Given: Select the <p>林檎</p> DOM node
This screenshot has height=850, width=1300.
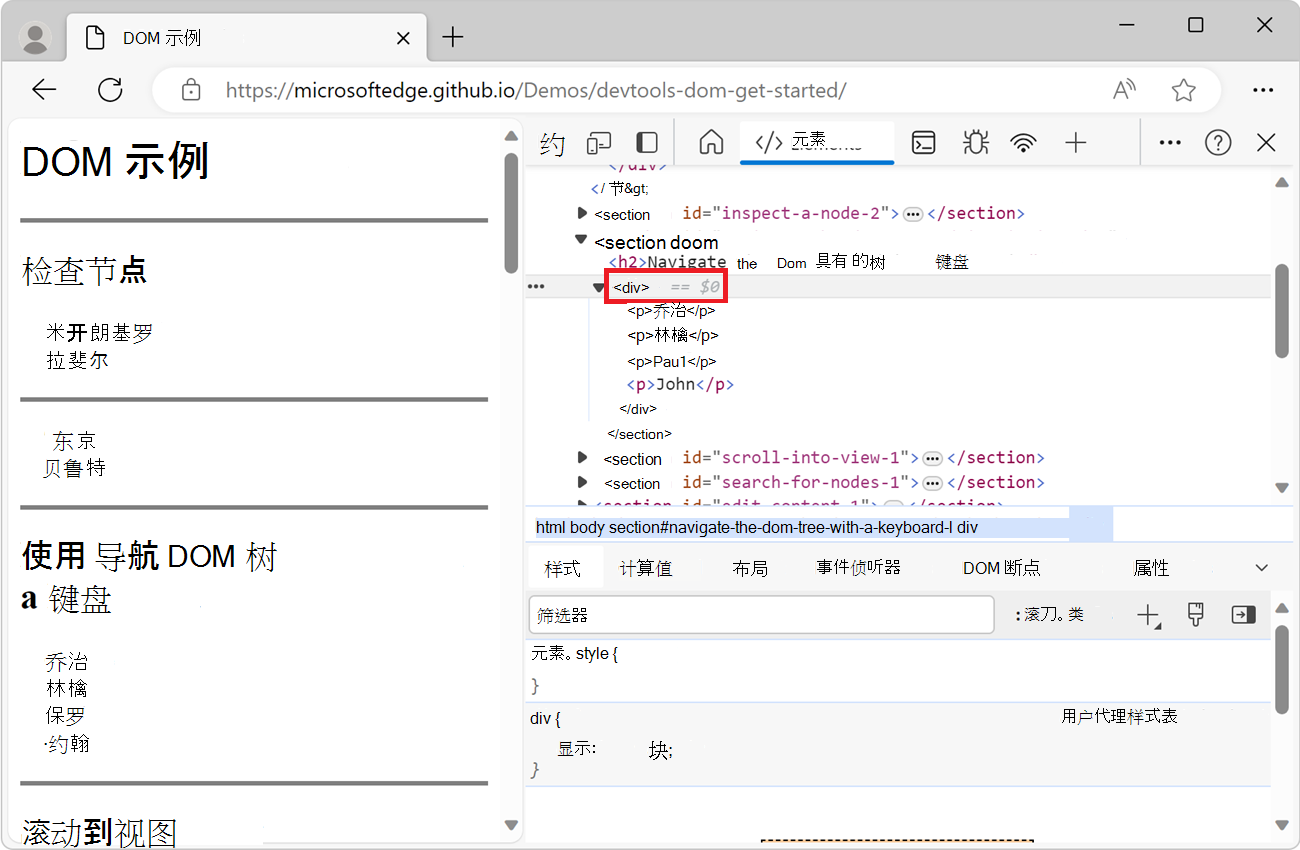Looking at the screenshot, I should pos(673,336).
